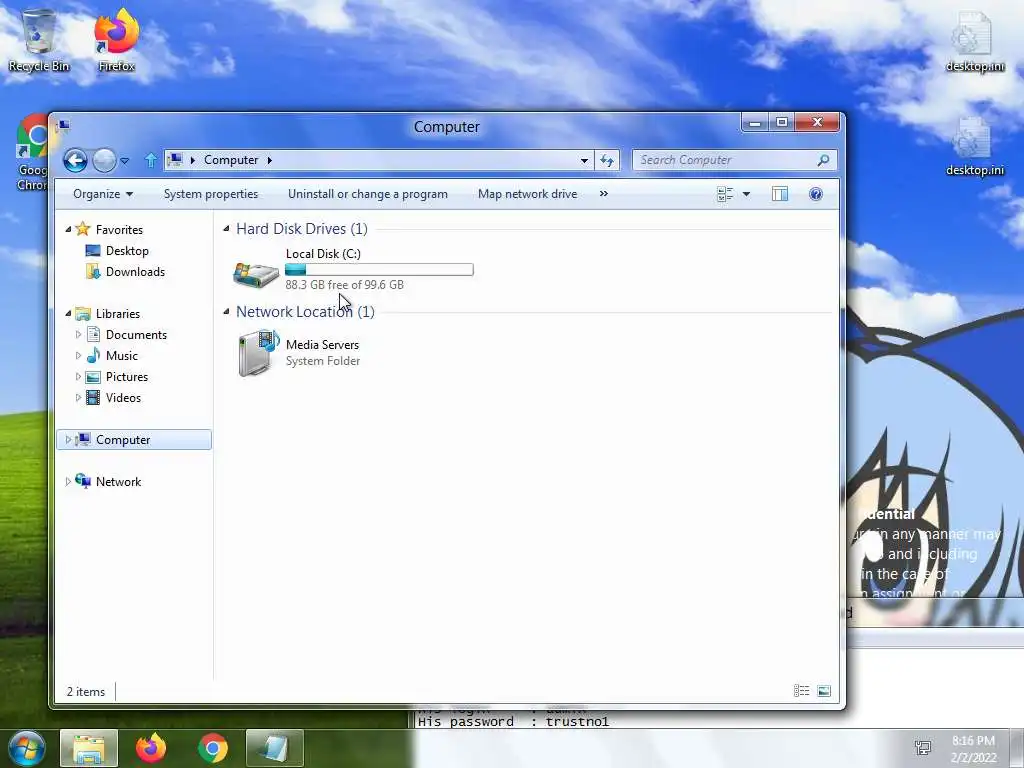
Task: Focus the Search Computer field
Action: 734,160
